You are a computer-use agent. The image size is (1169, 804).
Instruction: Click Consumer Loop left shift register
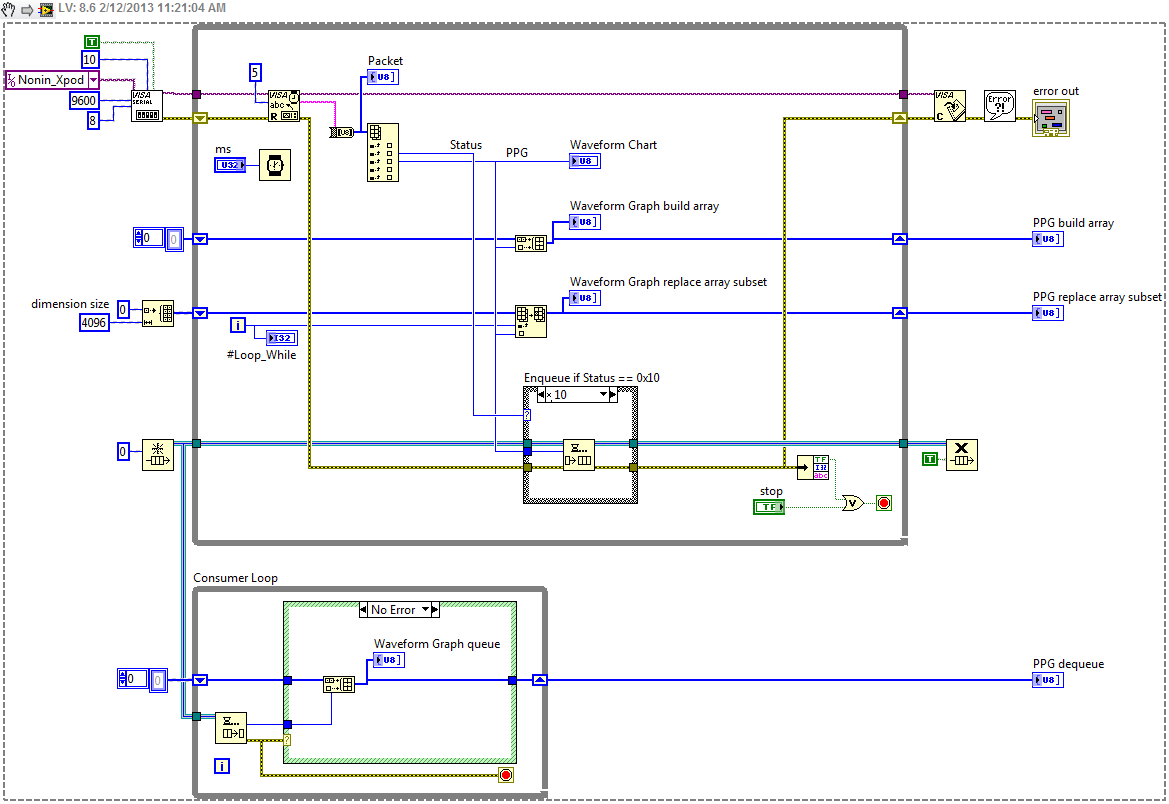pyautogui.click(x=200, y=680)
